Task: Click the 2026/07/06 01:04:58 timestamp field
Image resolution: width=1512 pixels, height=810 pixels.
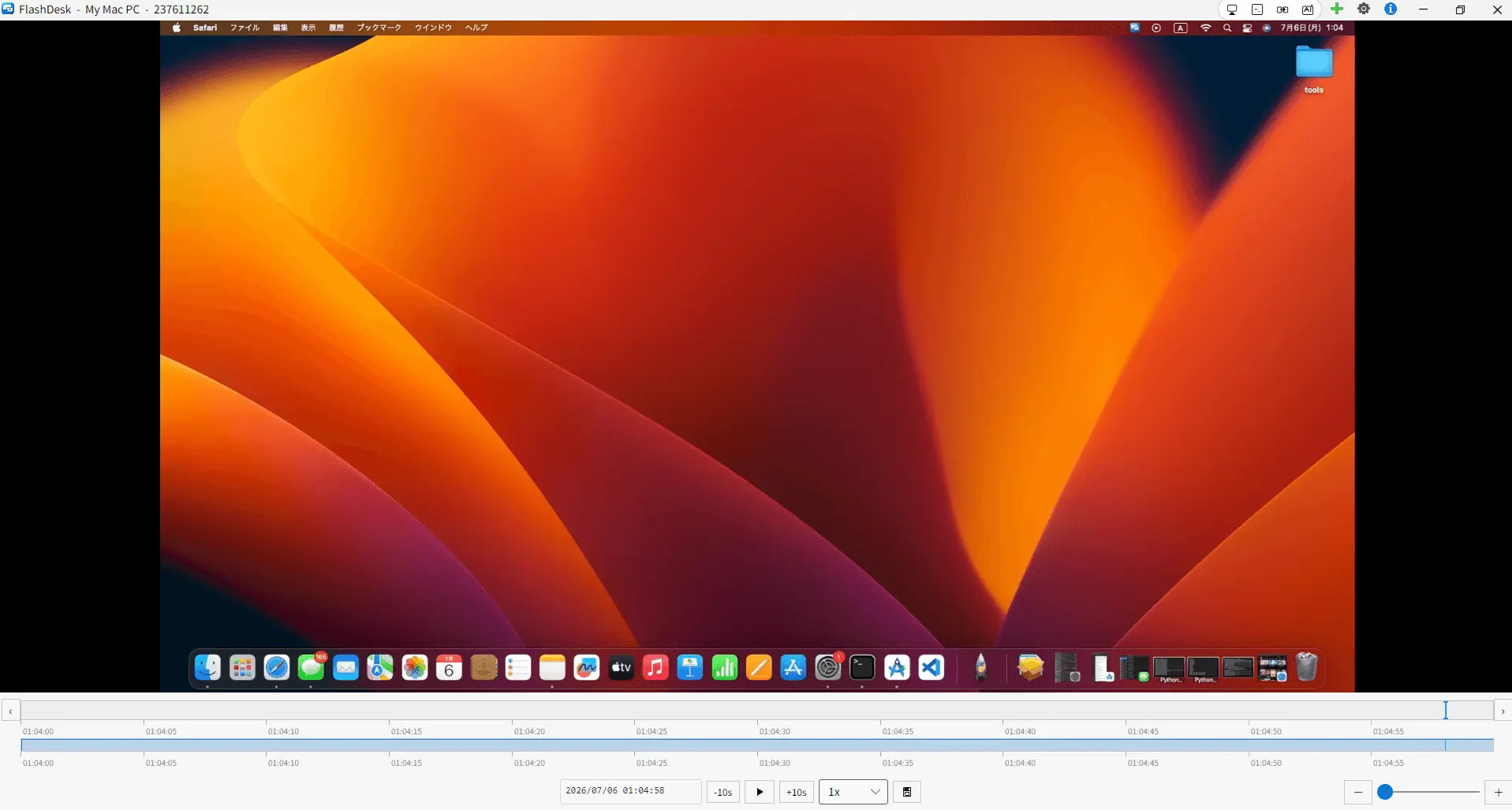Action: pyautogui.click(x=630, y=791)
